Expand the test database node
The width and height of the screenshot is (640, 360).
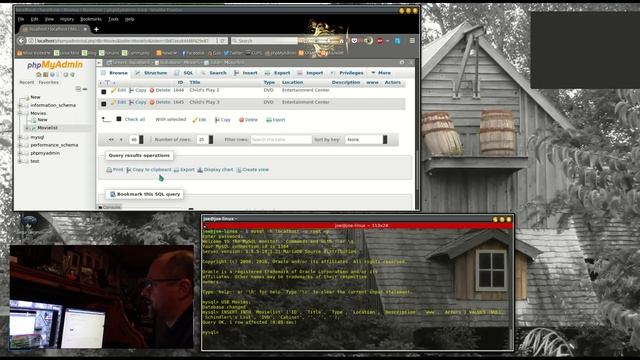click(20, 161)
